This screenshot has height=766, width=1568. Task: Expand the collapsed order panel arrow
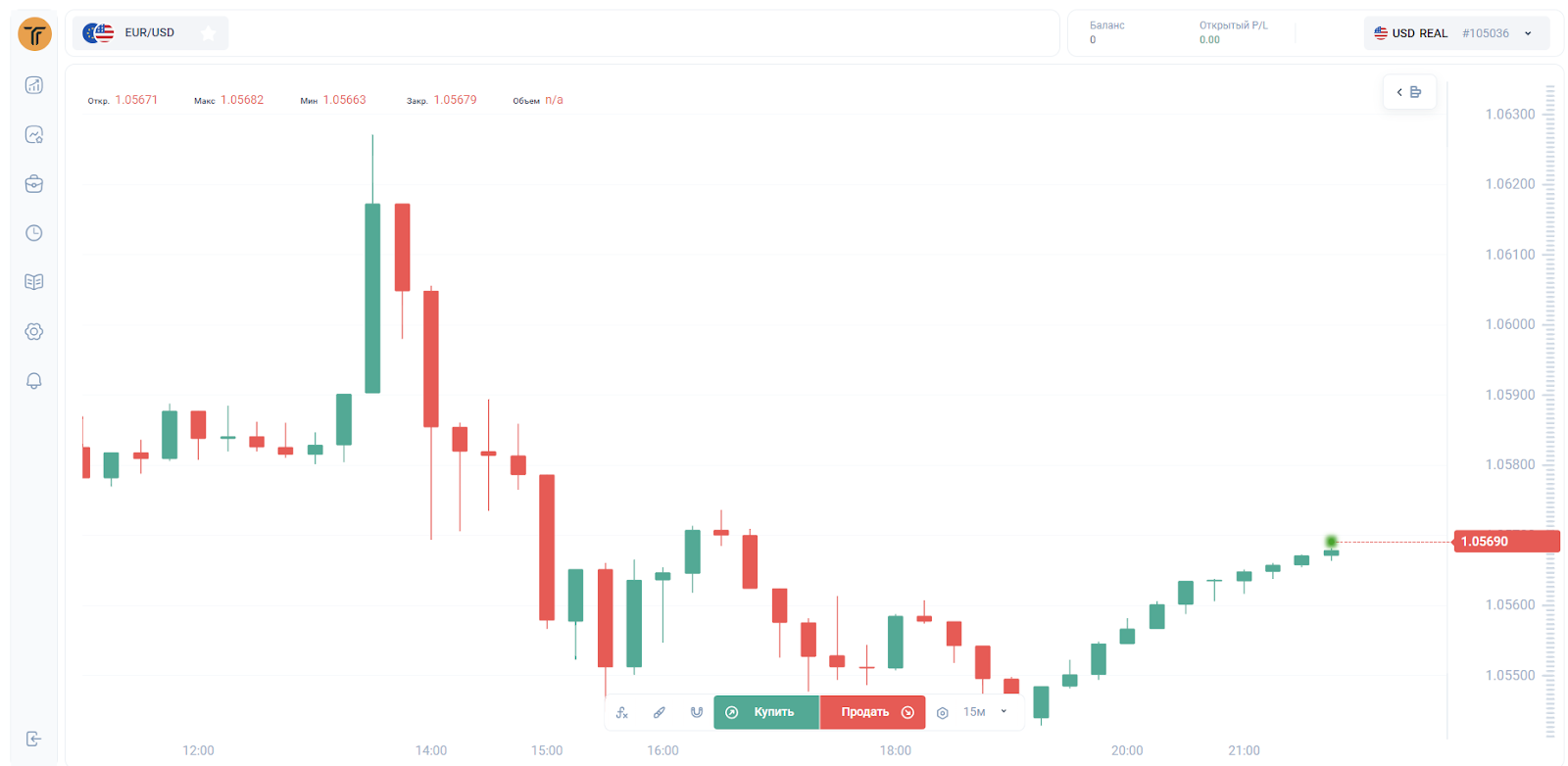tap(1409, 92)
